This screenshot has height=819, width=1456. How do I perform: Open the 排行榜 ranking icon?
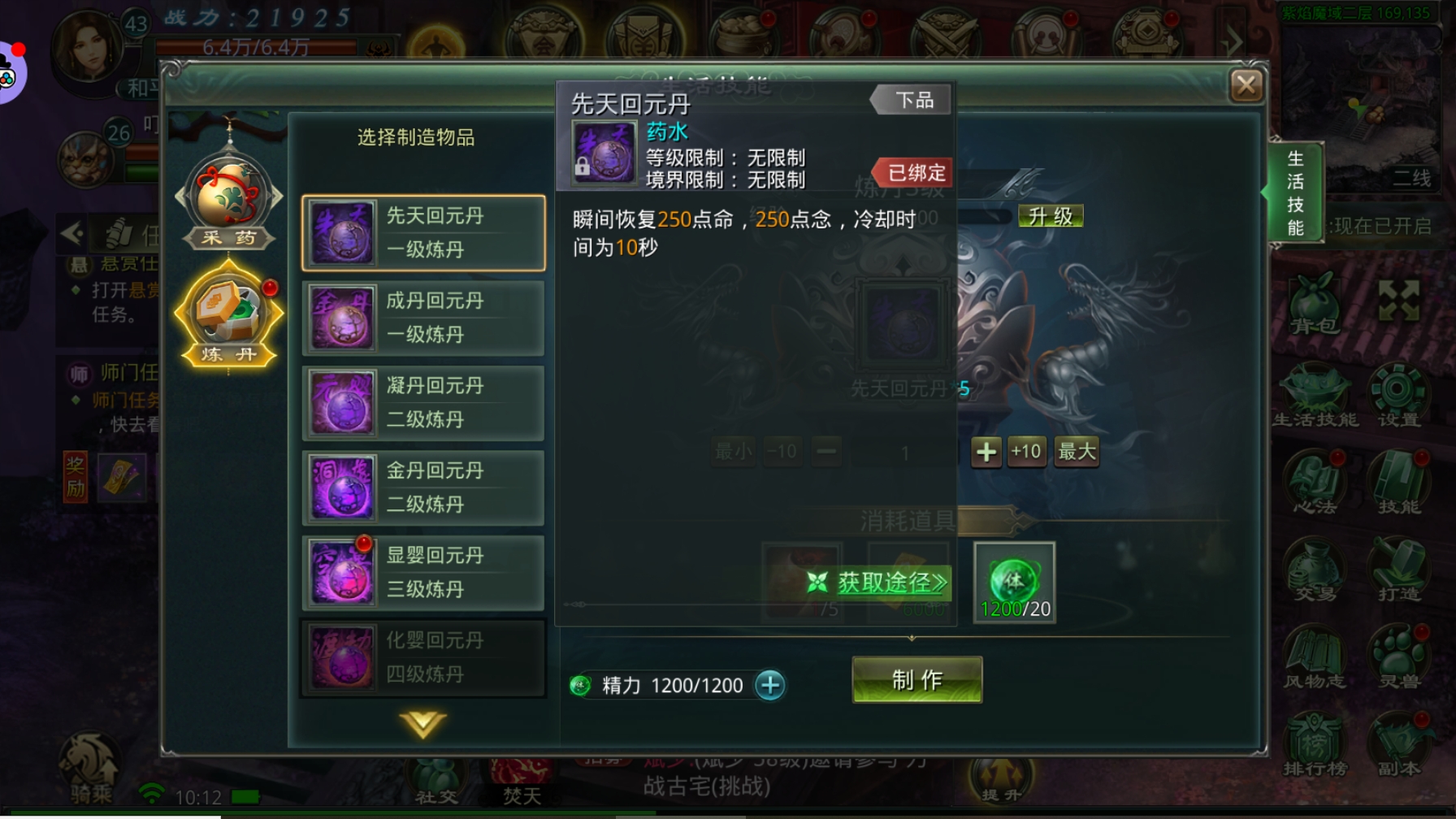[x=1315, y=744]
